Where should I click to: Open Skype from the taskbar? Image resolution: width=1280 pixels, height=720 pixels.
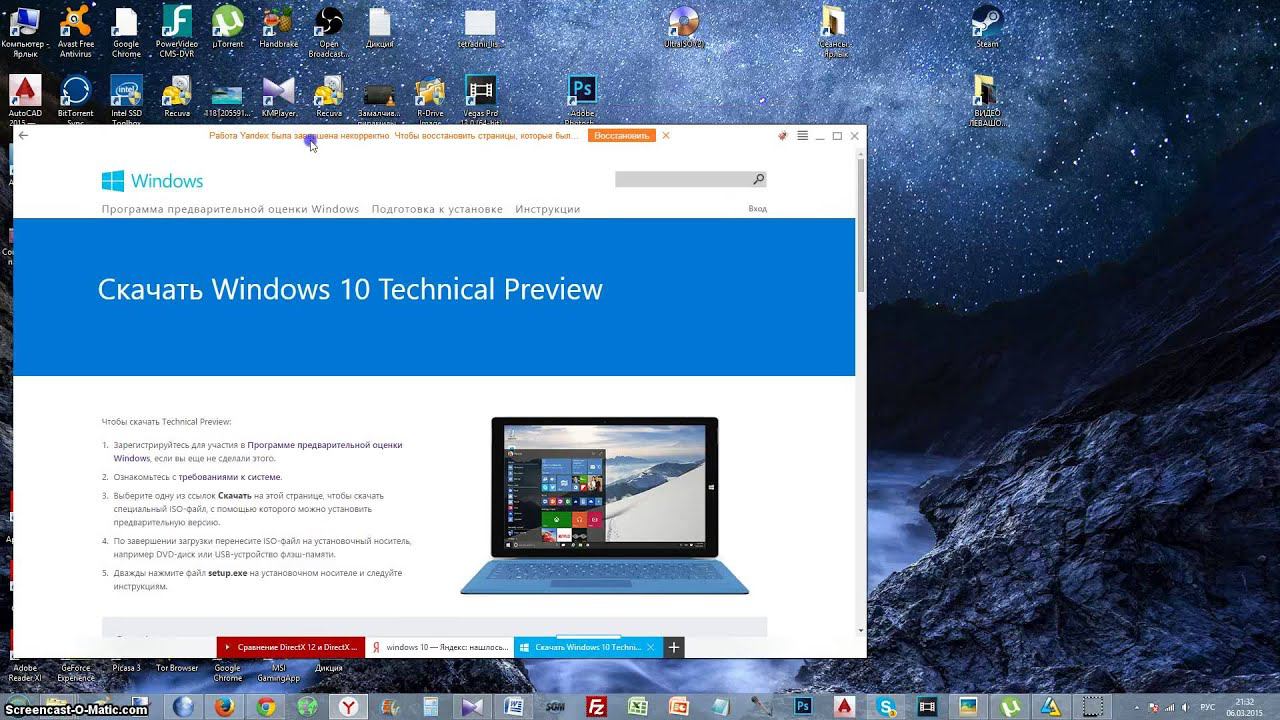coord(886,706)
